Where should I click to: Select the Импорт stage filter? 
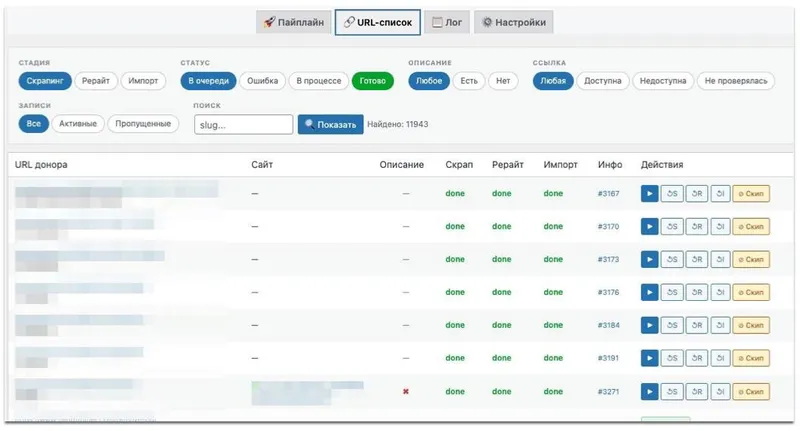tap(143, 81)
